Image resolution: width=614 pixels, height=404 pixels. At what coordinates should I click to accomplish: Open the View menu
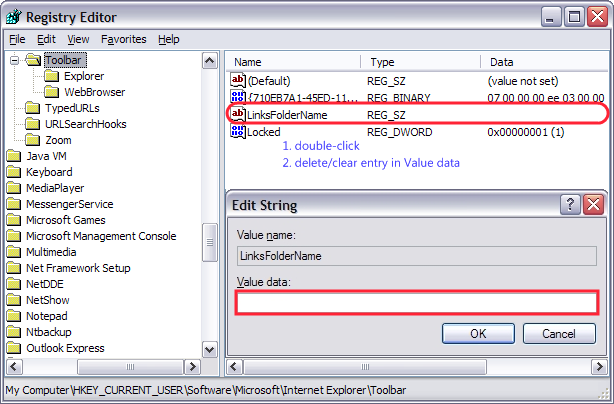click(x=78, y=39)
